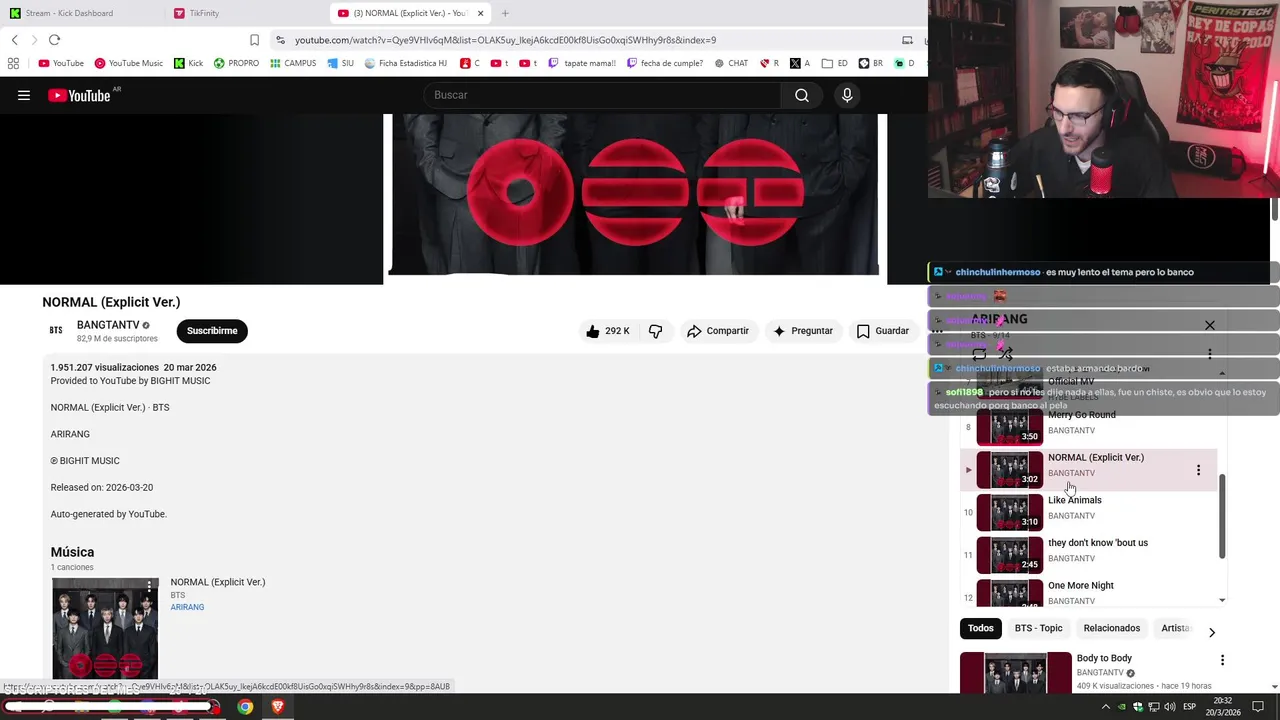Image resolution: width=1280 pixels, height=720 pixels.
Task: Select the Relacionados filter chip
Action: pyautogui.click(x=1112, y=628)
